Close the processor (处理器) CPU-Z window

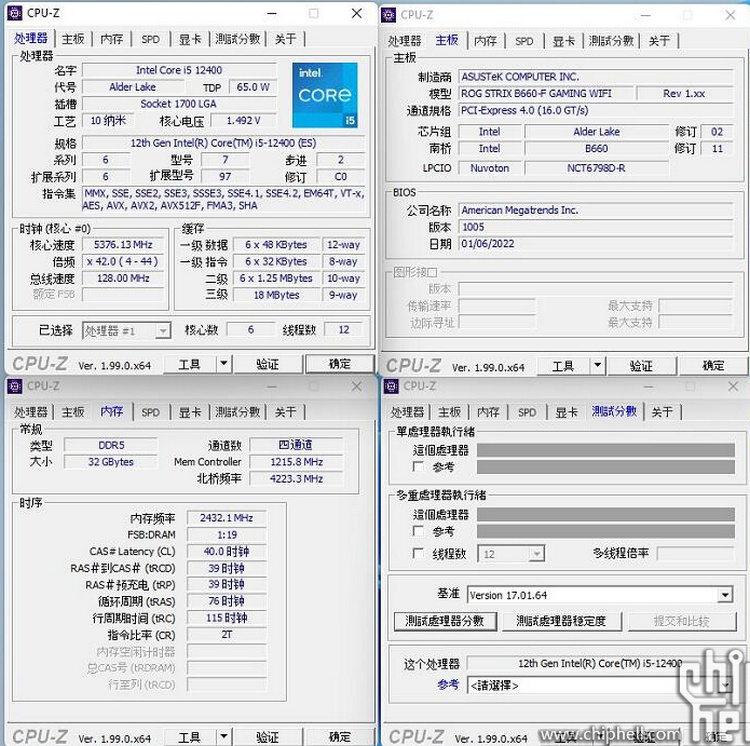click(357, 14)
